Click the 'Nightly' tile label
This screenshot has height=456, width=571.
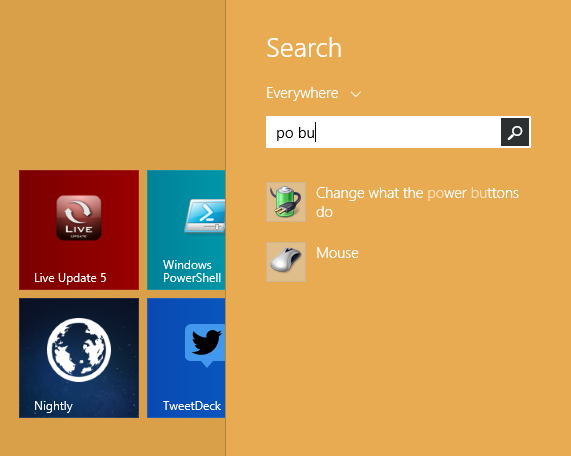pos(53,406)
